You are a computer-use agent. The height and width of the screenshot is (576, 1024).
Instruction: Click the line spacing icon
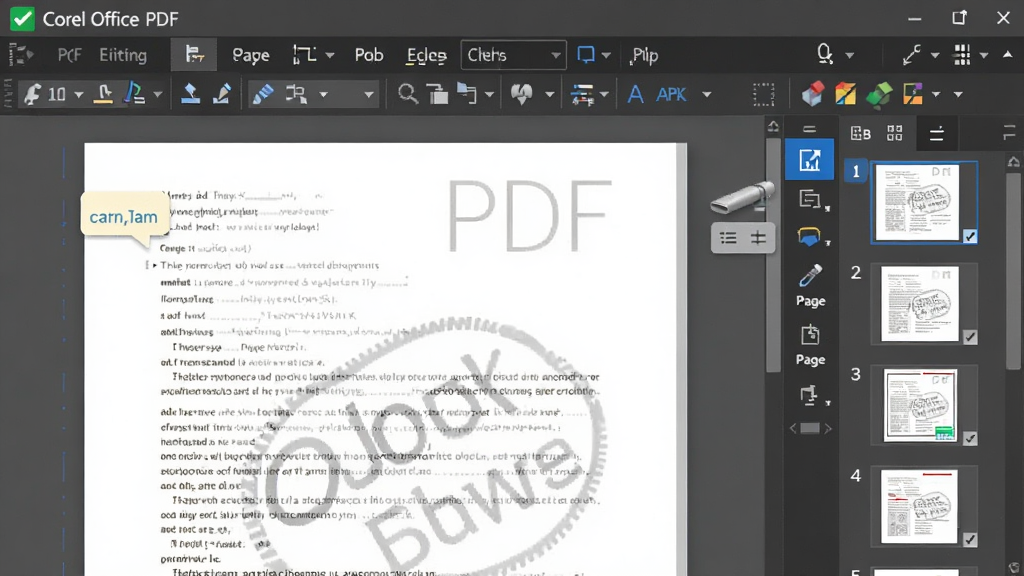pyautogui.click(x=581, y=94)
